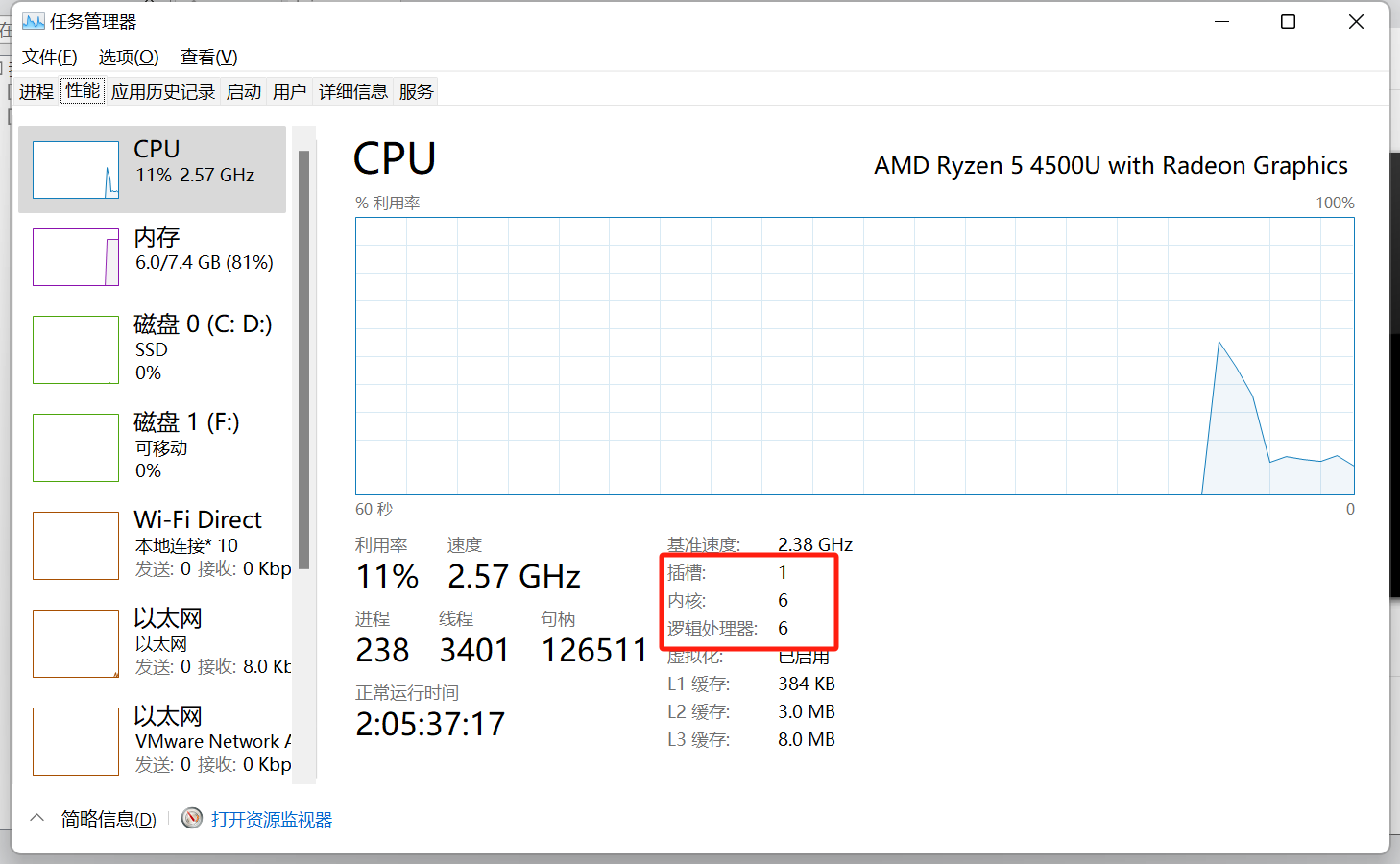This screenshot has height=864, width=1400.
Task: Switch to the 进程 tab
Action: tap(36, 91)
